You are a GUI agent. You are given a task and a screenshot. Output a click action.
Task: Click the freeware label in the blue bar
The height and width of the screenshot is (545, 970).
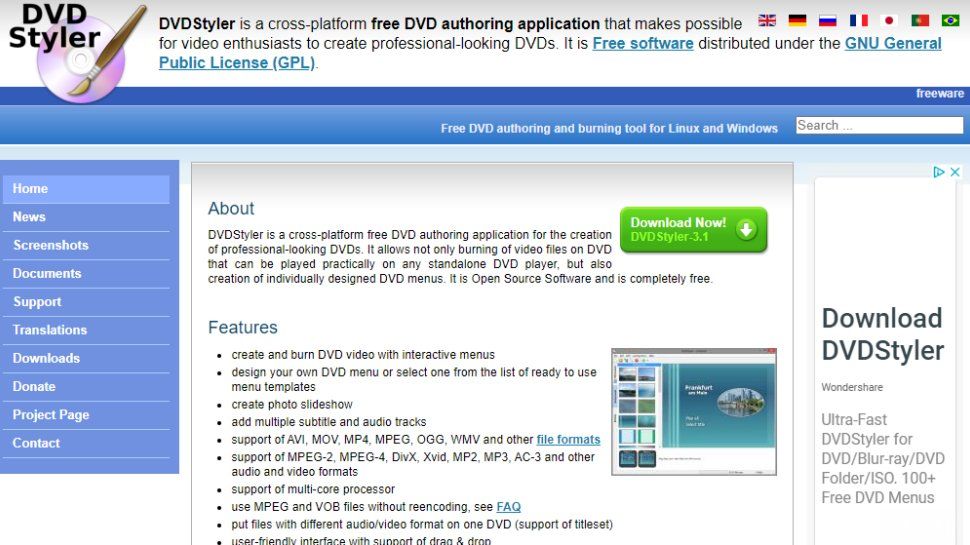tap(940, 93)
